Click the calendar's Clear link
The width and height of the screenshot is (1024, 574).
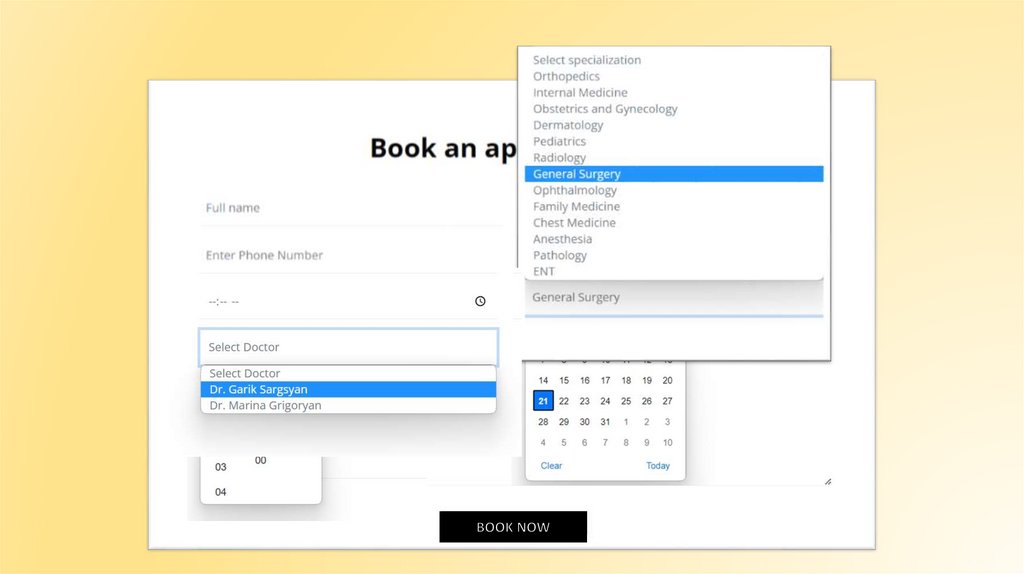(551, 466)
